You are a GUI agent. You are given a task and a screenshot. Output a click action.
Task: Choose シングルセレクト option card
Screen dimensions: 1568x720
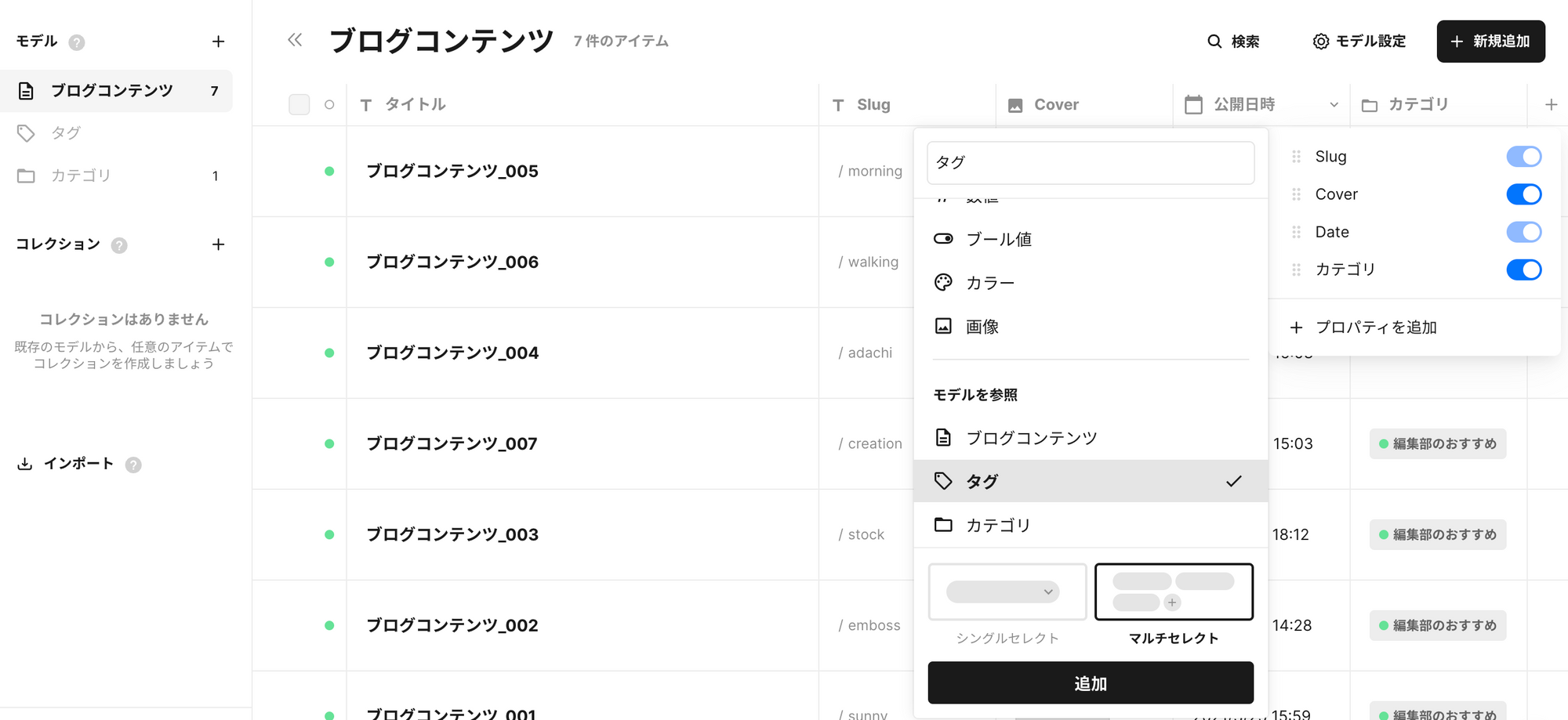pos(1007,592)
